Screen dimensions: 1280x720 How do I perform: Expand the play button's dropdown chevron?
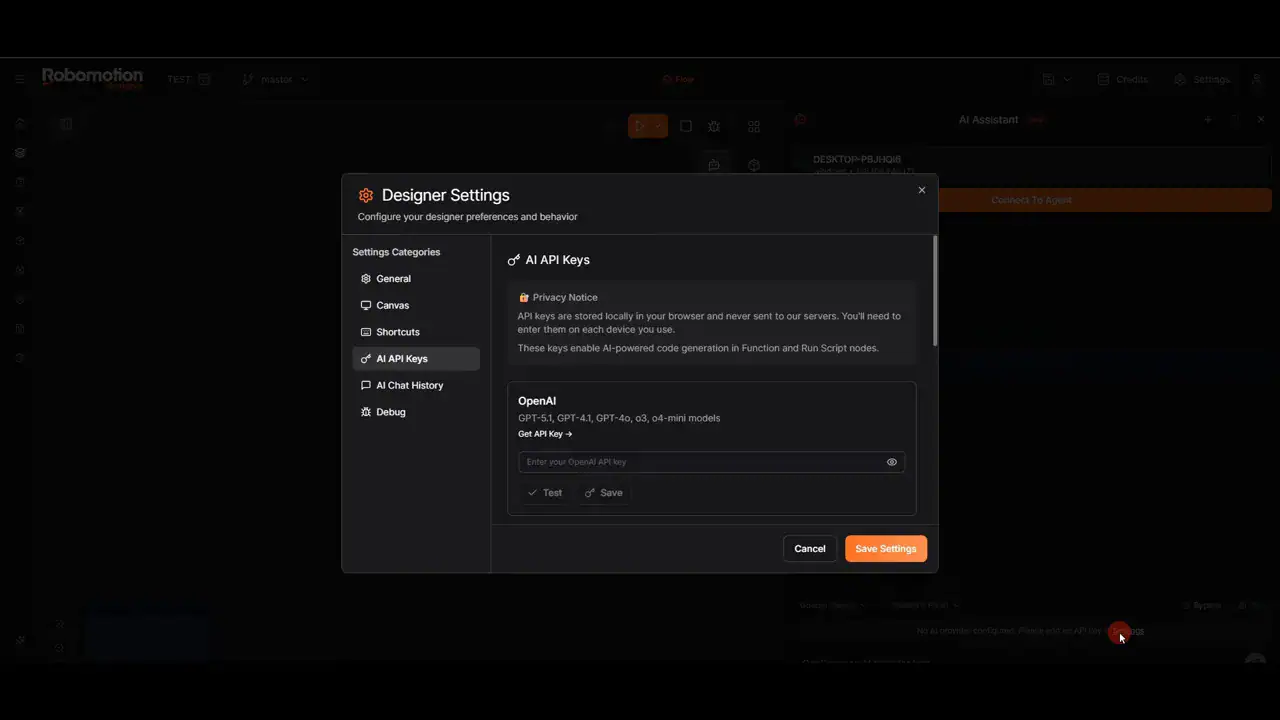(658, 126)
